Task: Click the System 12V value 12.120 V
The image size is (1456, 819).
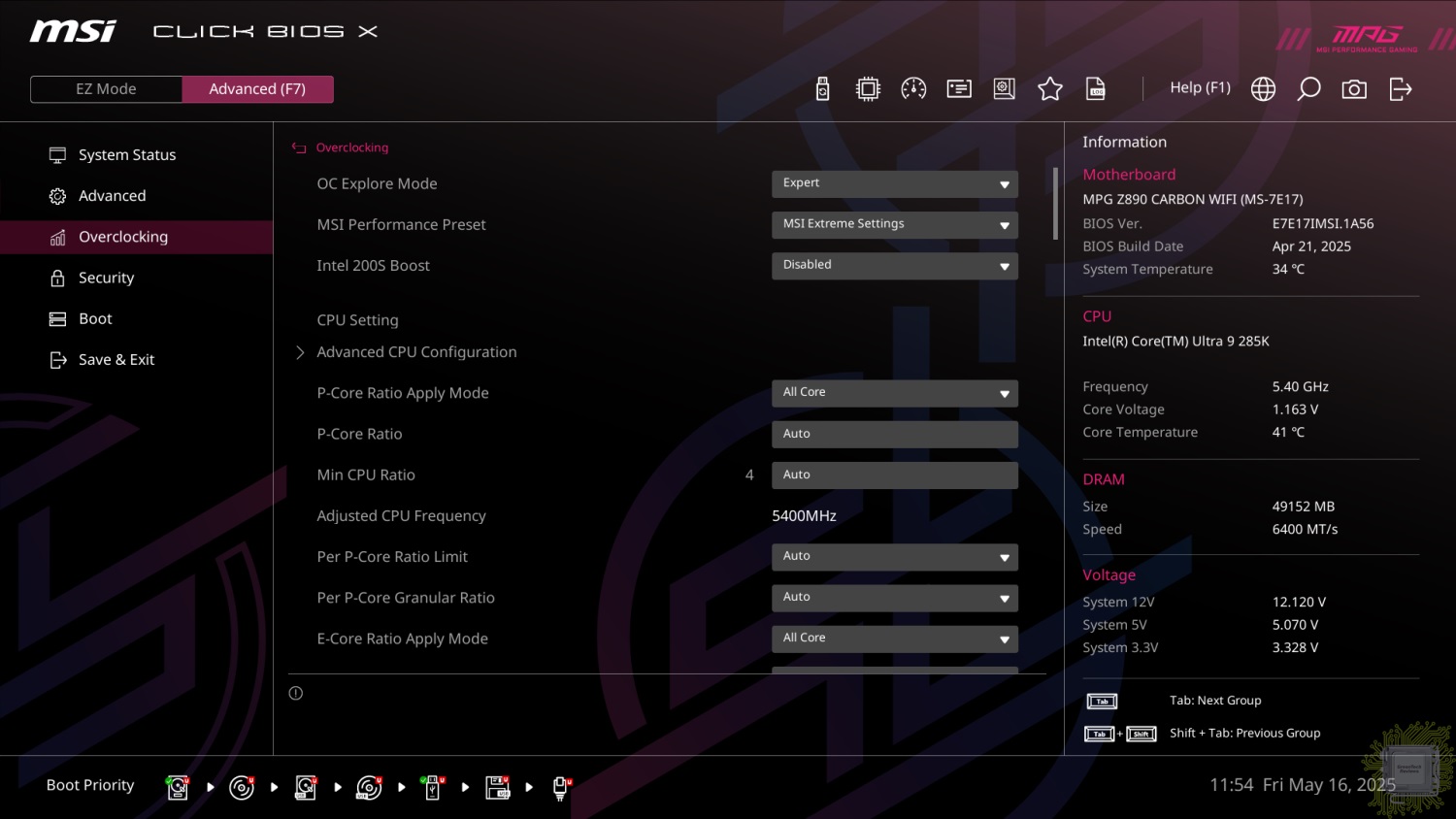Action: tap(1299, 602)
